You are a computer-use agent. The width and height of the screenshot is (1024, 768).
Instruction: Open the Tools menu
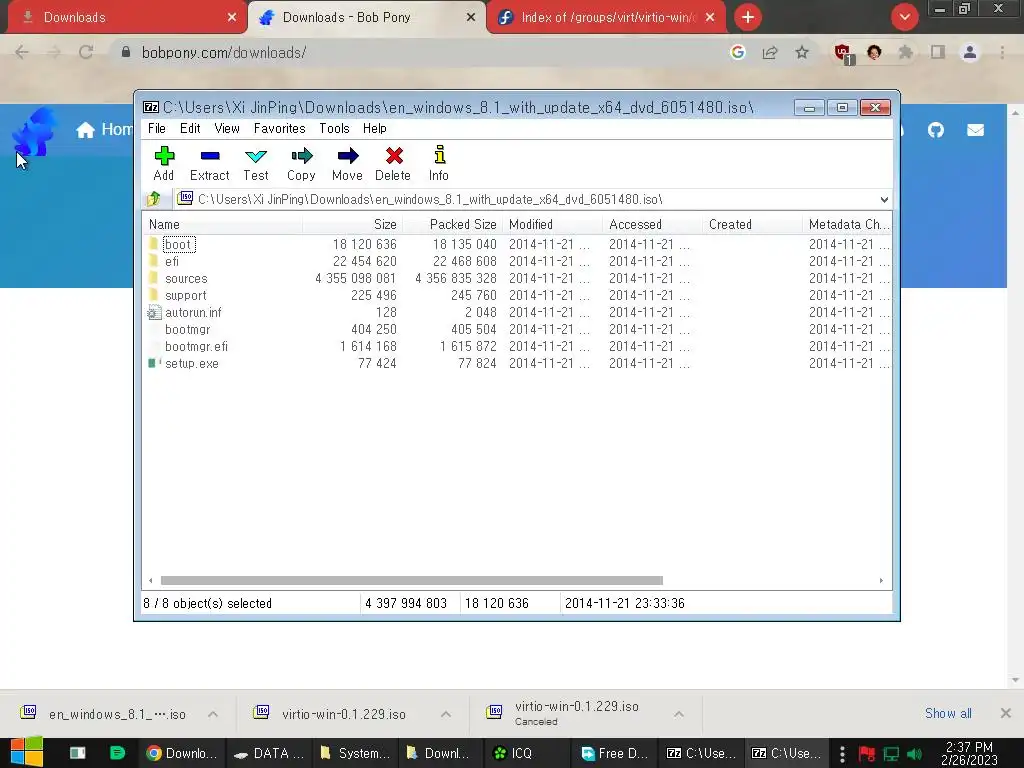pos(334,128)
